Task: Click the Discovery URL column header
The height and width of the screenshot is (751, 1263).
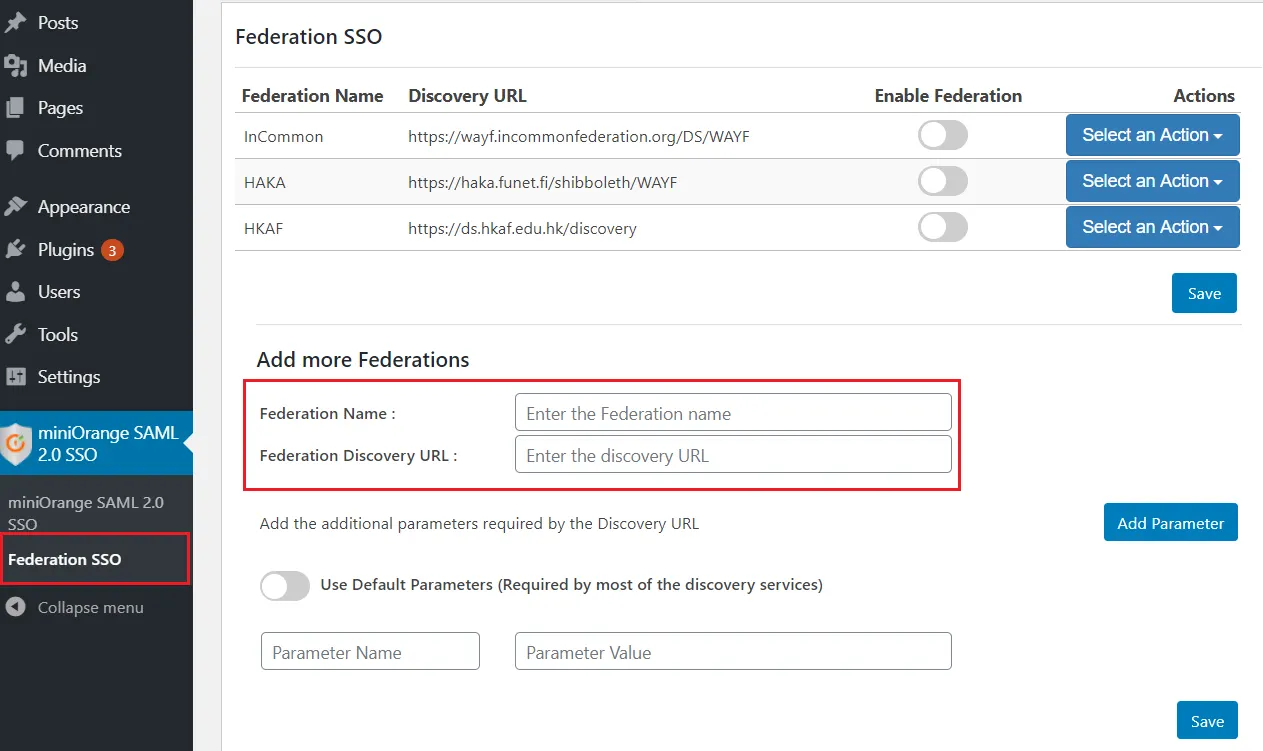Action: click(x=467, y=96)
